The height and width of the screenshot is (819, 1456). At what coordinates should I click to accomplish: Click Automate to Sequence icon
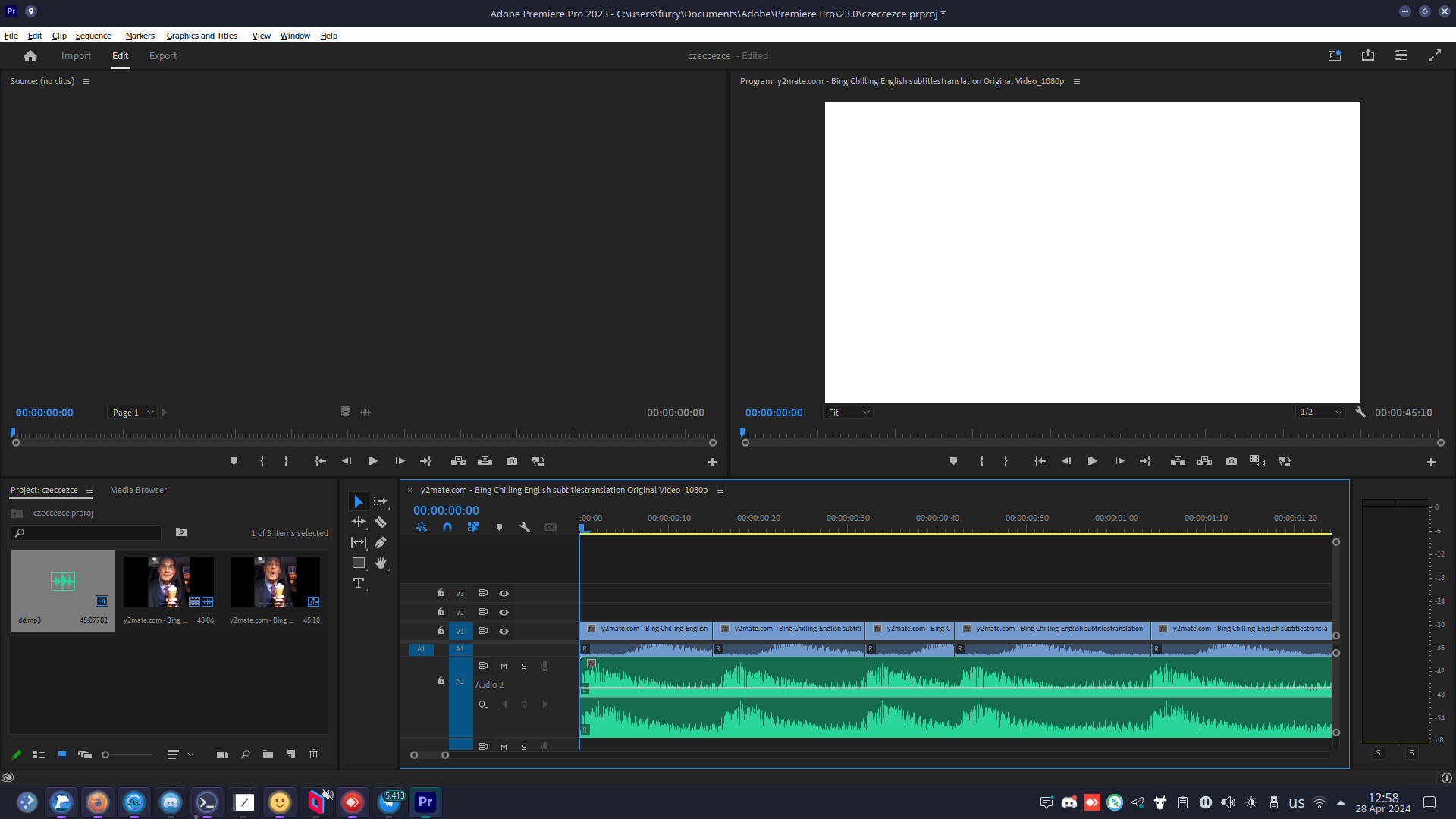(222, 754)
